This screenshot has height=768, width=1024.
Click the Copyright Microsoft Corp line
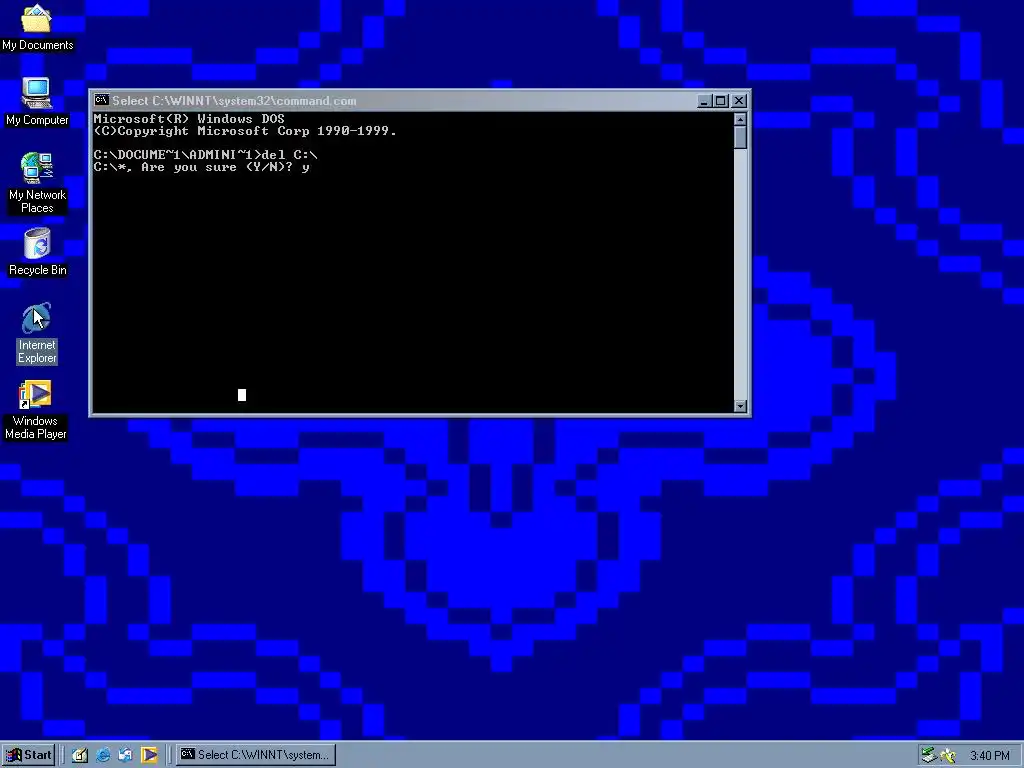[245, 131]
